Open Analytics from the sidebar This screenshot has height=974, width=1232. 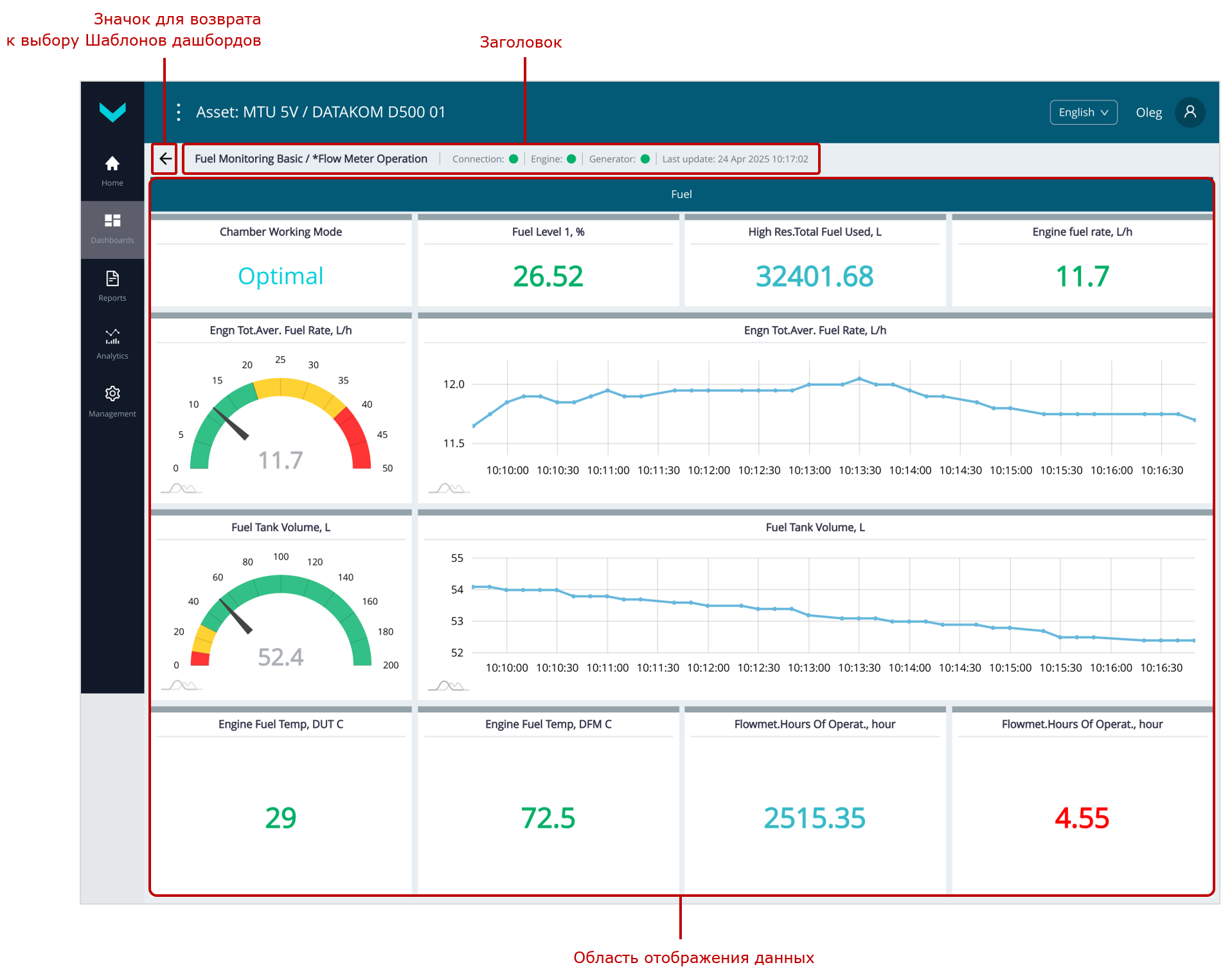(112, 343)
